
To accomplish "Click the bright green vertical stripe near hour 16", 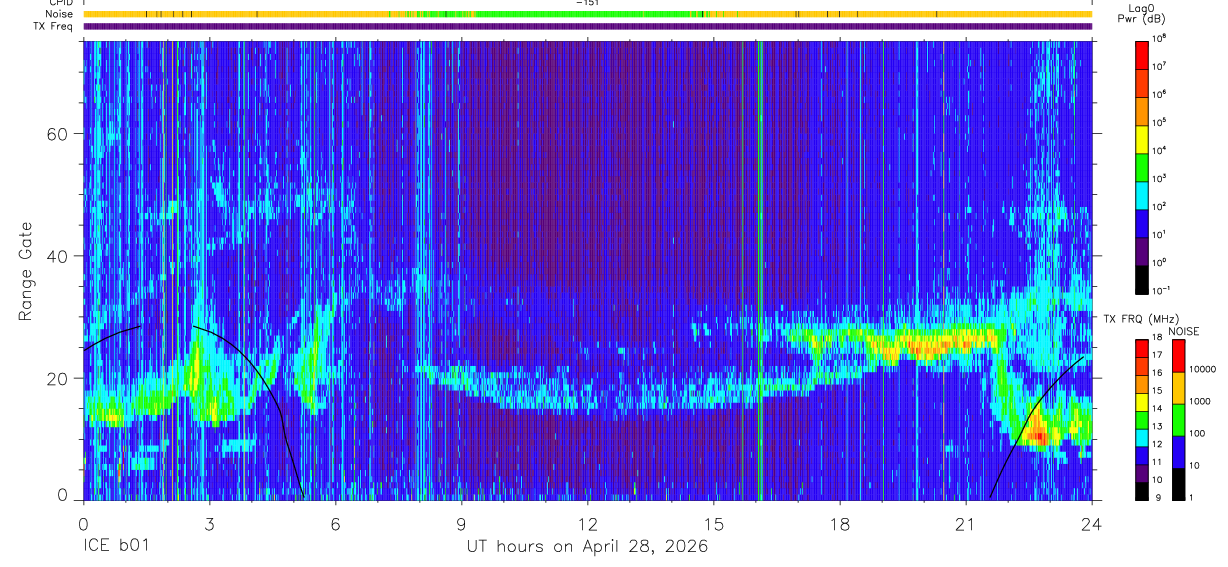I will [x=761, y=270].
